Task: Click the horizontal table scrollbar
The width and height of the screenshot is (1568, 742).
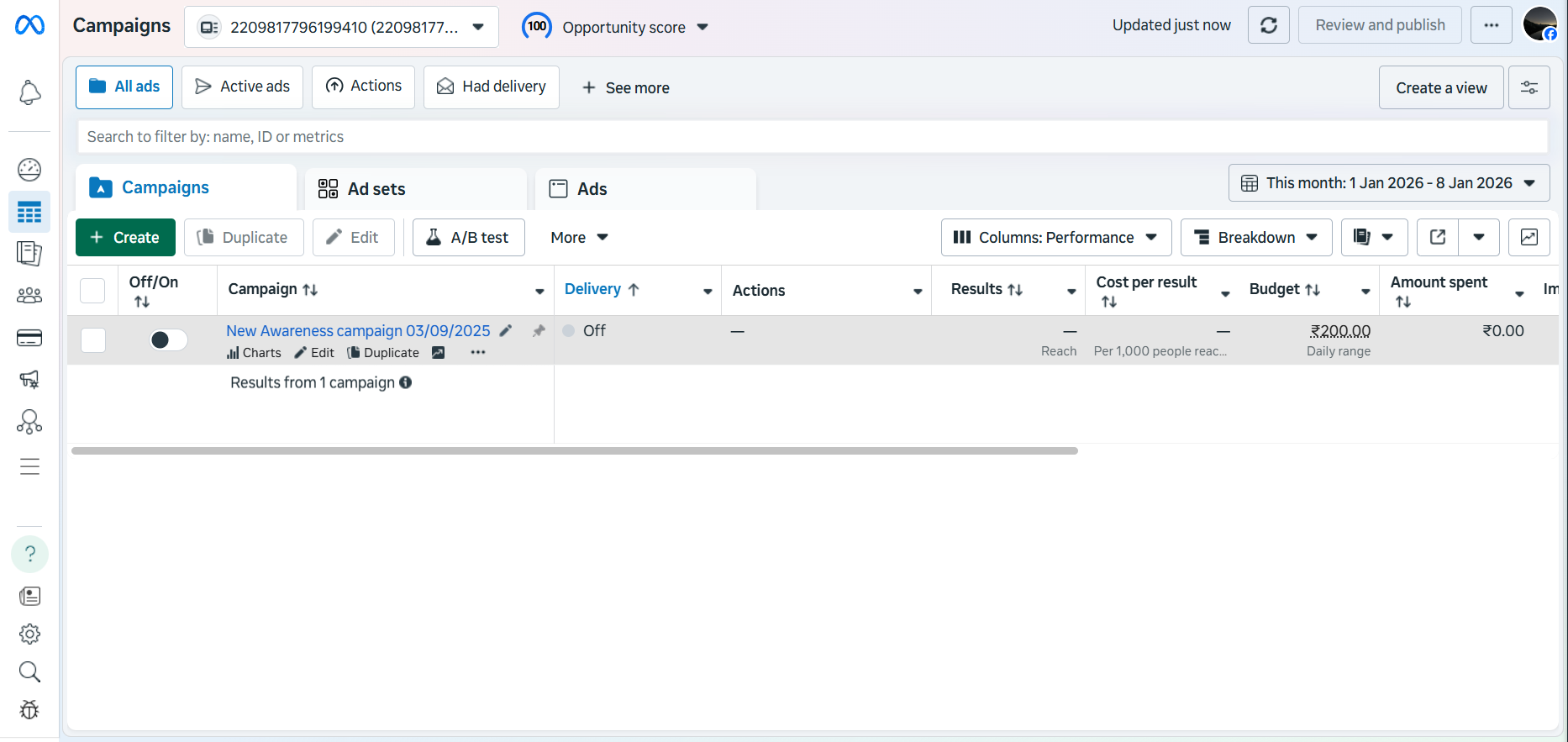Action: click(x=575, y=451)
